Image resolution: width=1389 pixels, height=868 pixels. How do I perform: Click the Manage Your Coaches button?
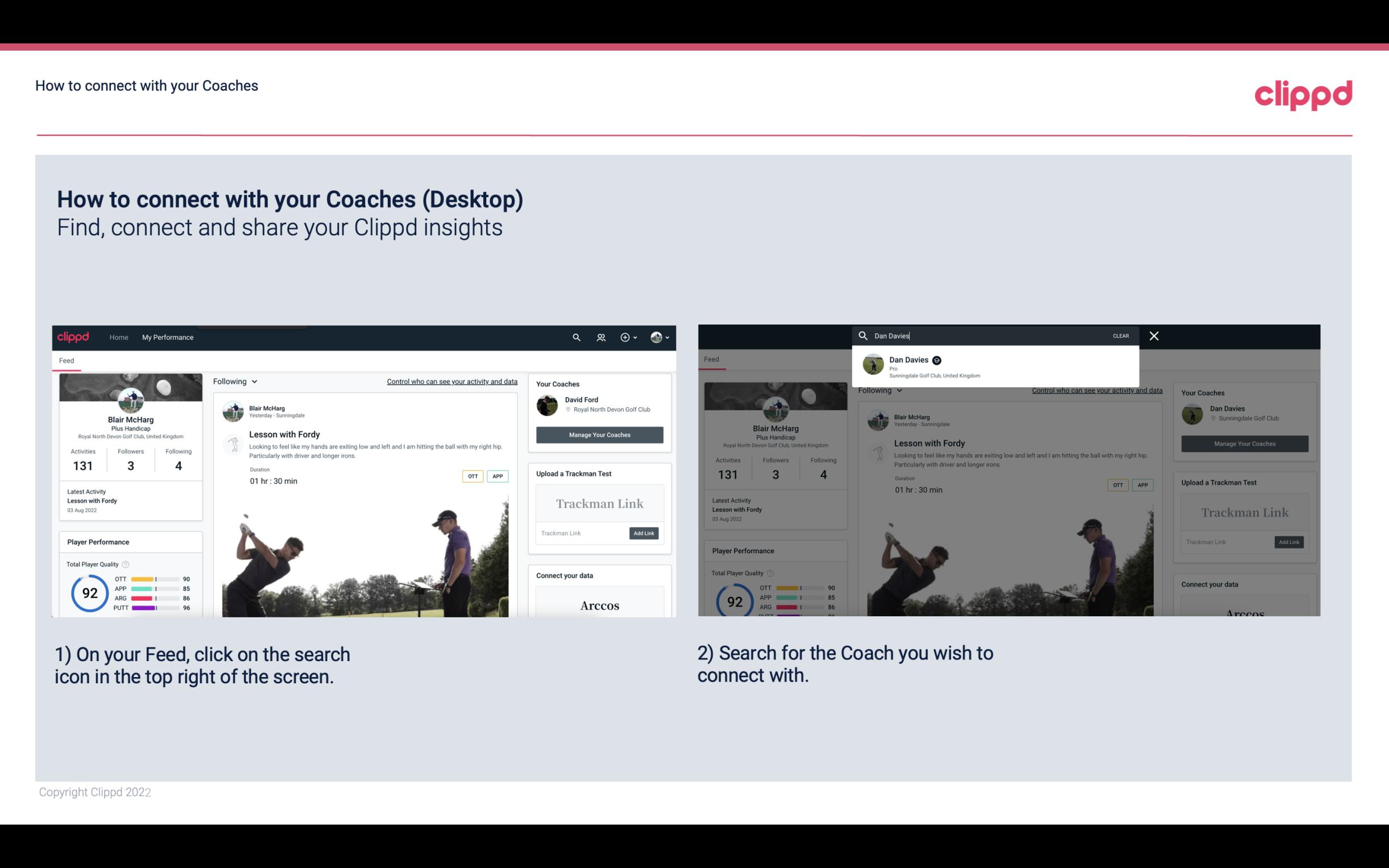click(x=599, y=434)
